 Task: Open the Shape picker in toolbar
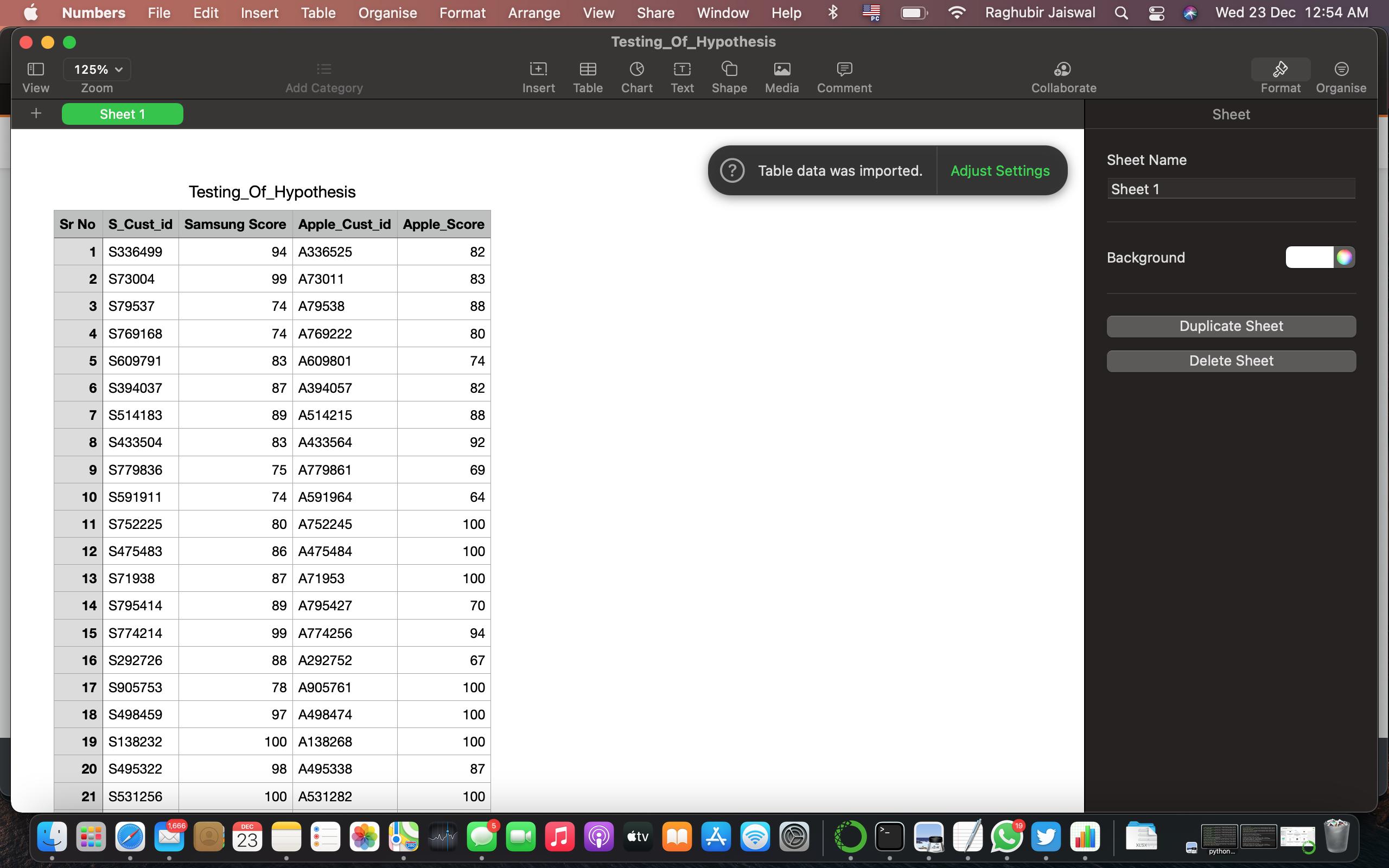(729, 69)
